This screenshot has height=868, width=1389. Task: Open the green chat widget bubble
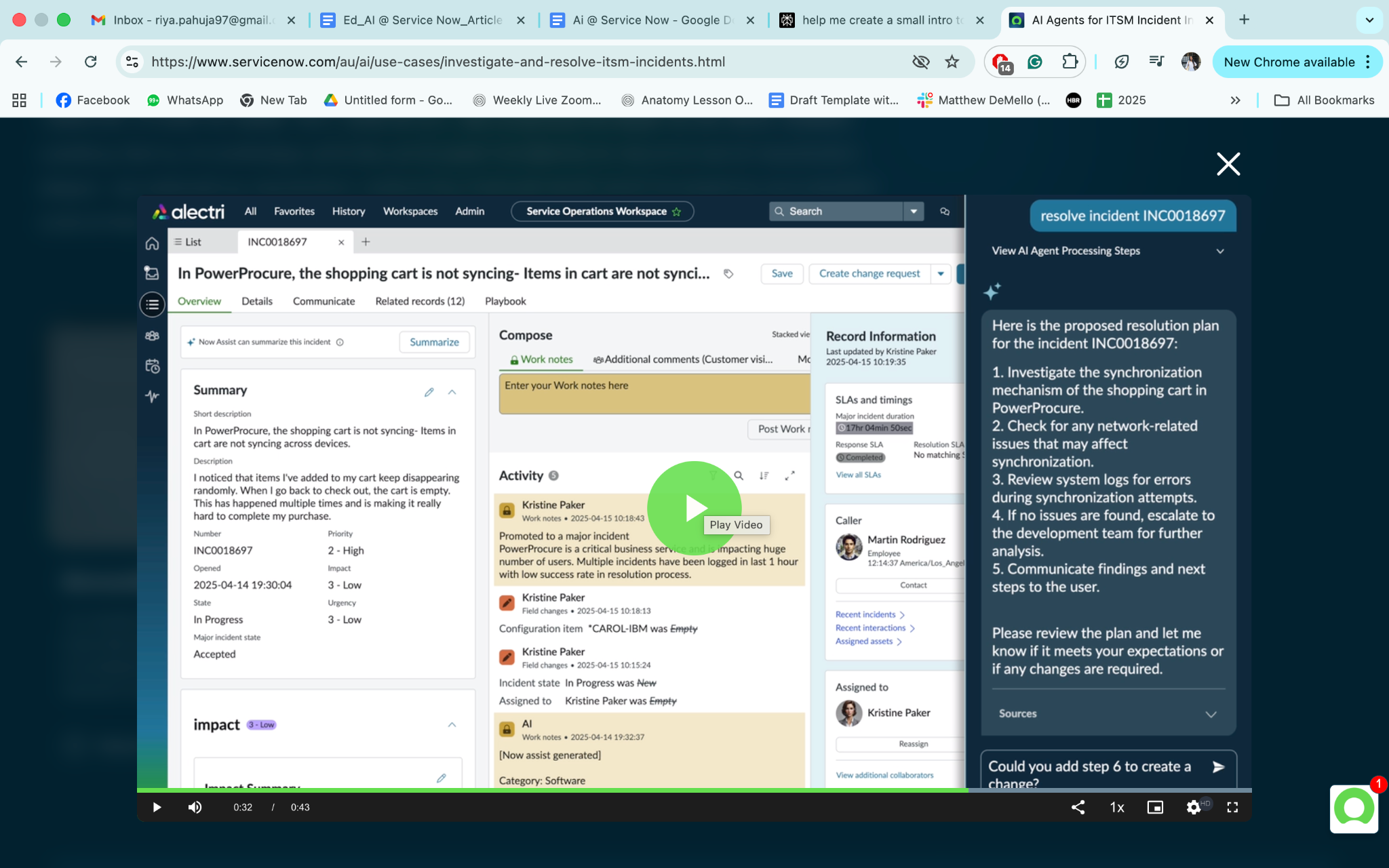tap(1354, 808)
